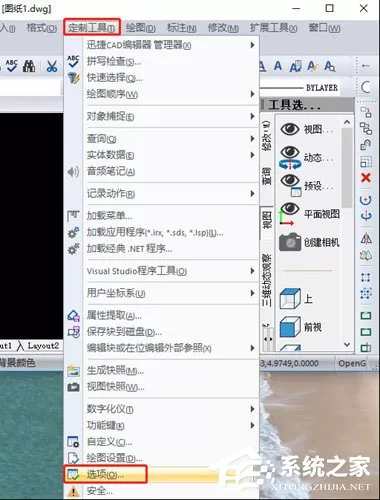Open 绘图(D) menu in menu bar
The height and width of the screenshot is (500, 380).
[141, 28]
